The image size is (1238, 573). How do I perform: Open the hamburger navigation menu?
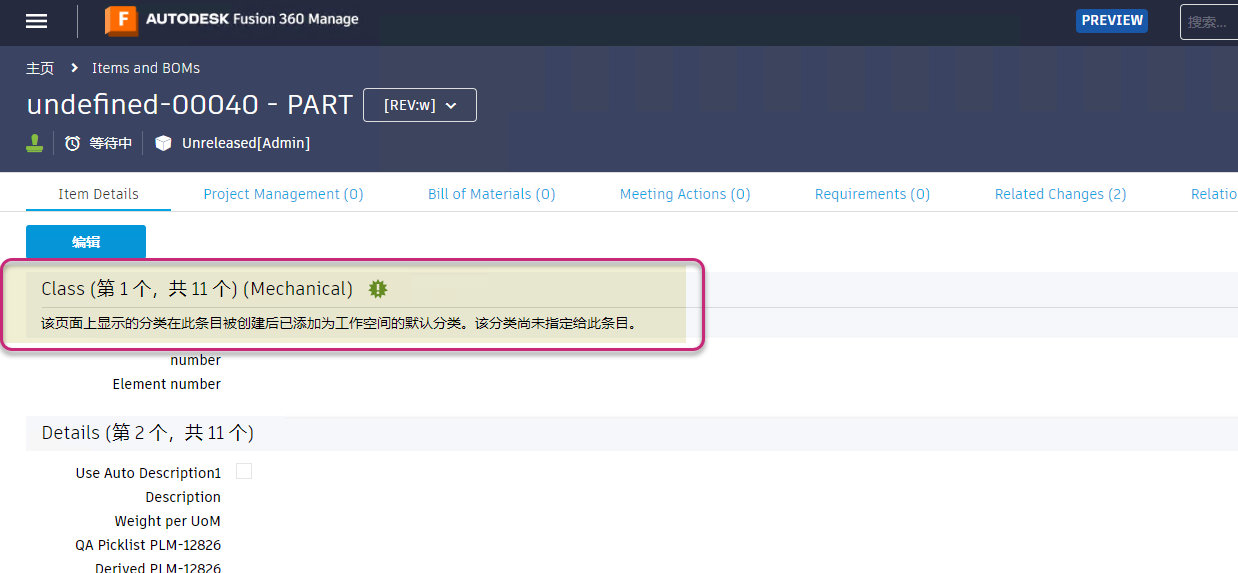pyautogui.click(x=36, y=21)
